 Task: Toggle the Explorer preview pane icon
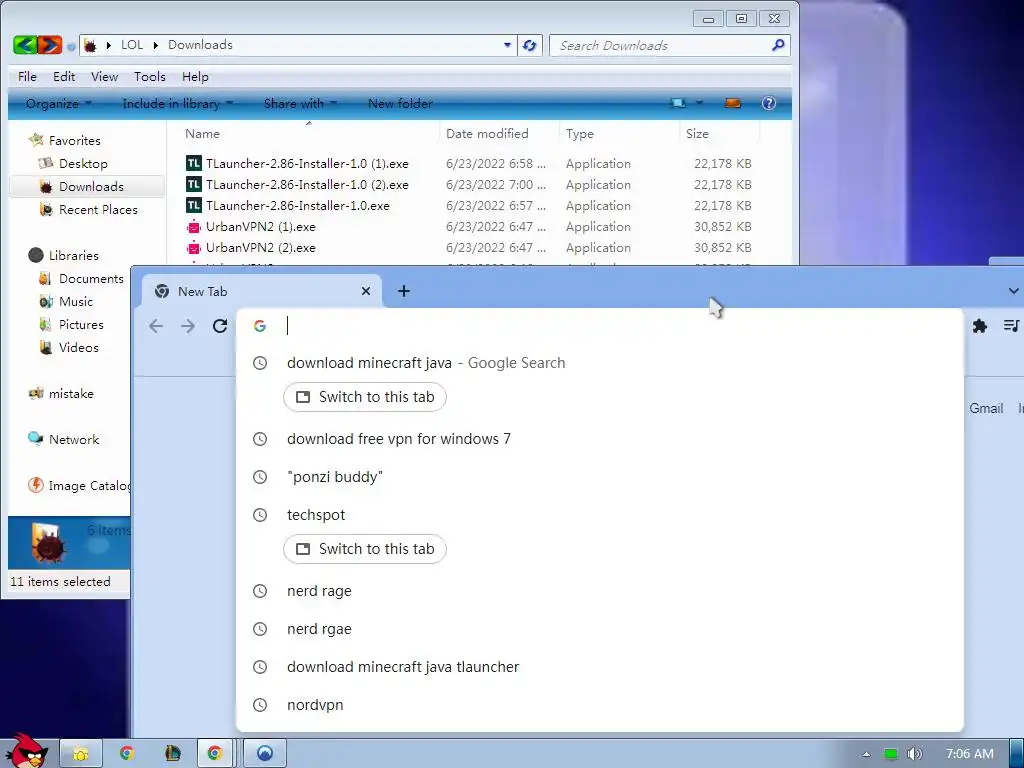pos(733,103)
